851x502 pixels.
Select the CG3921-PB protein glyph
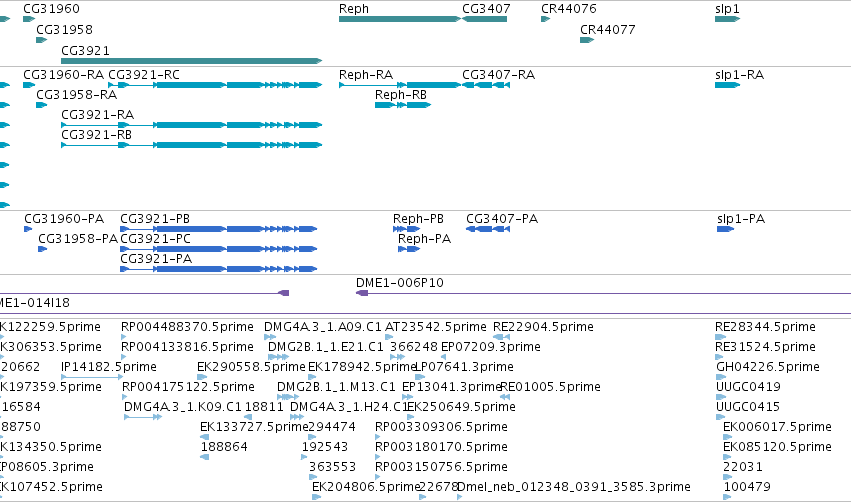[219, 229]
